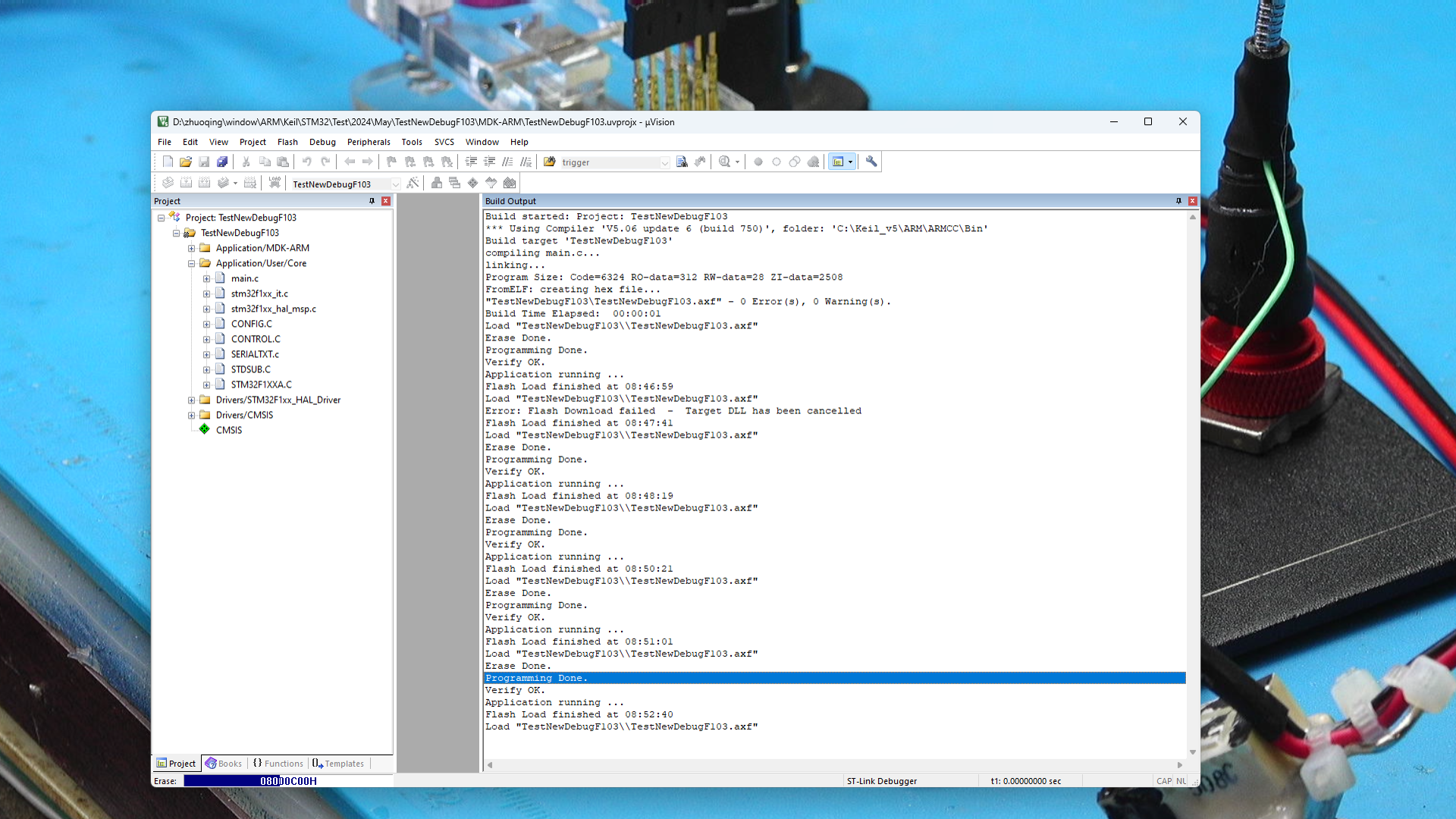Click the Rebuild all target files icon
1456x819 pixels.
coord(205,183)
